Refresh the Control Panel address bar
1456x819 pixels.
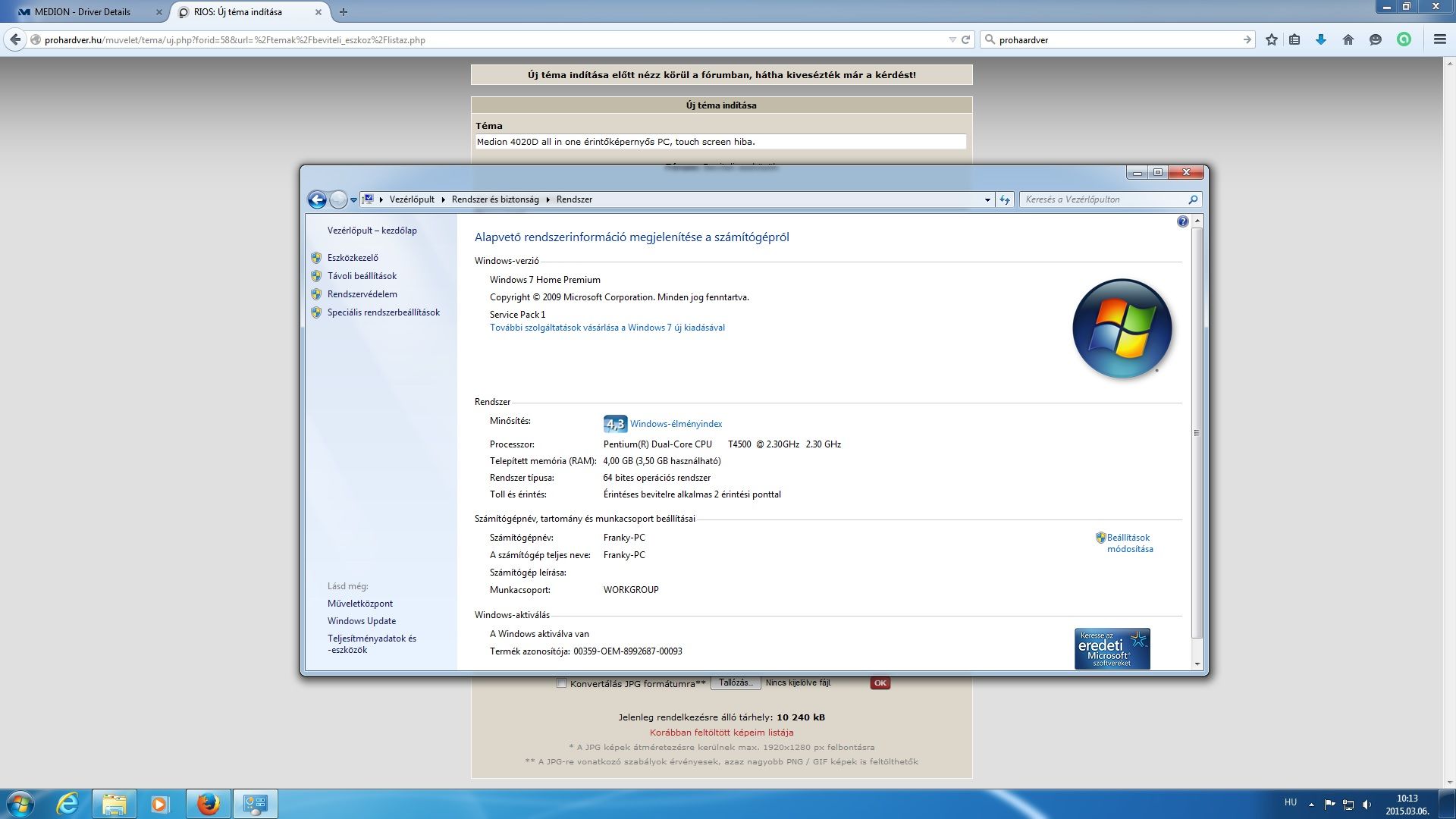pyautogui.click(x=1005, y=199)
